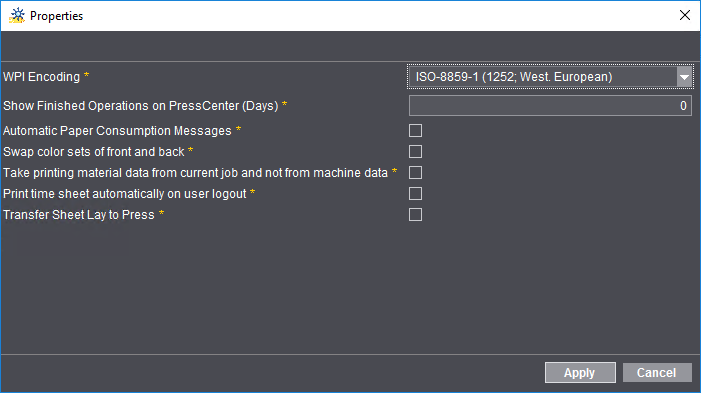The height and width of the screenshot is (393, 701).
Task: Enable Automatic Paper Consumption Messages checkbox
Action: tap(415, 131)
